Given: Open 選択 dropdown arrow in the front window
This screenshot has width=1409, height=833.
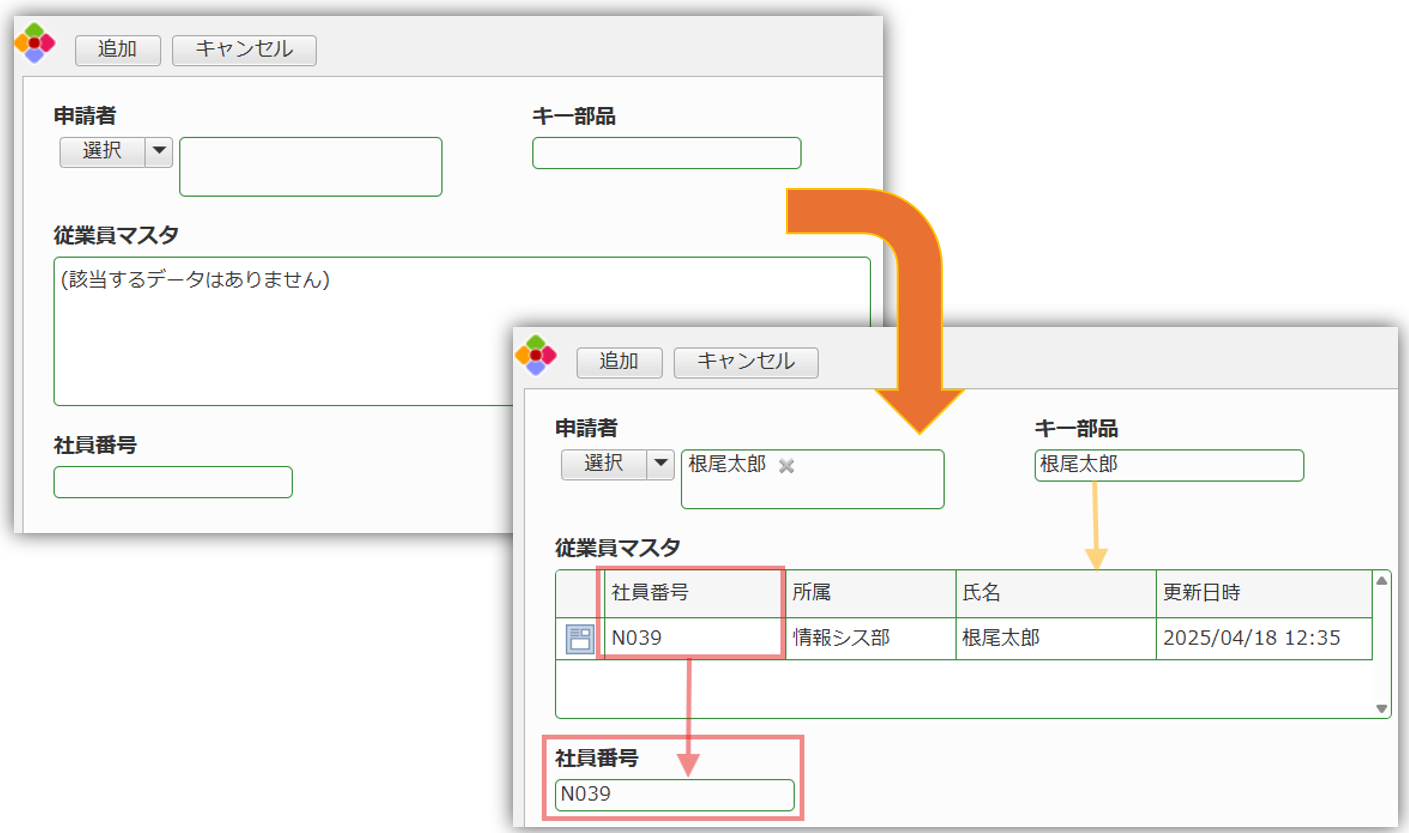Looking at the screenshot, I should coord(661,464).
